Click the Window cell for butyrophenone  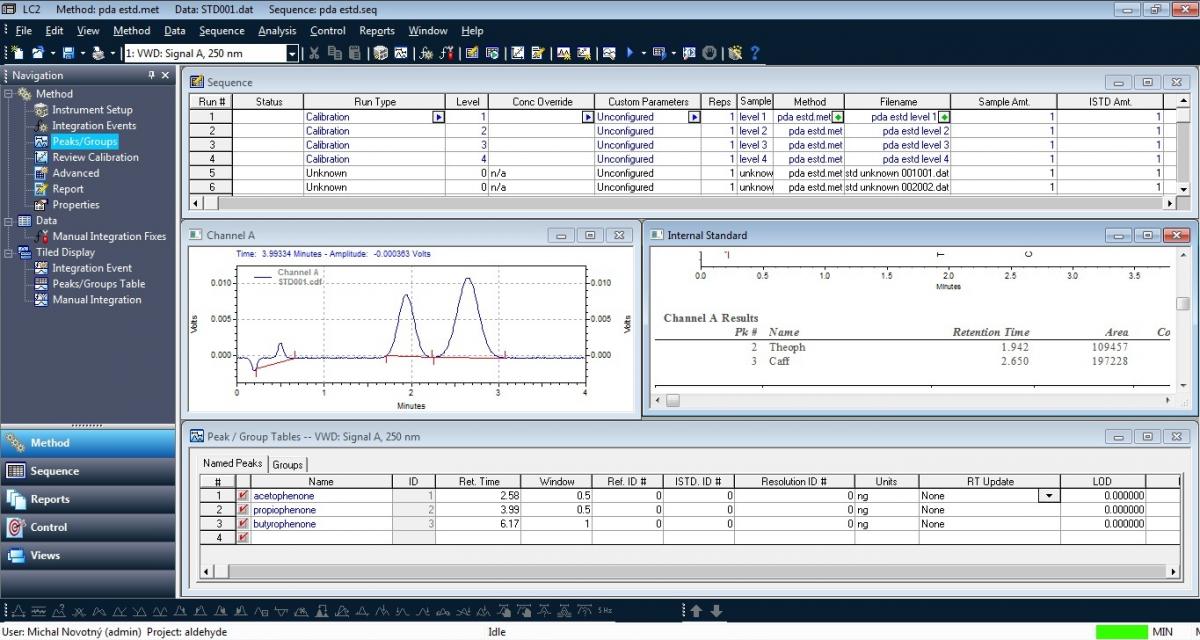click(x=556, y=524)
